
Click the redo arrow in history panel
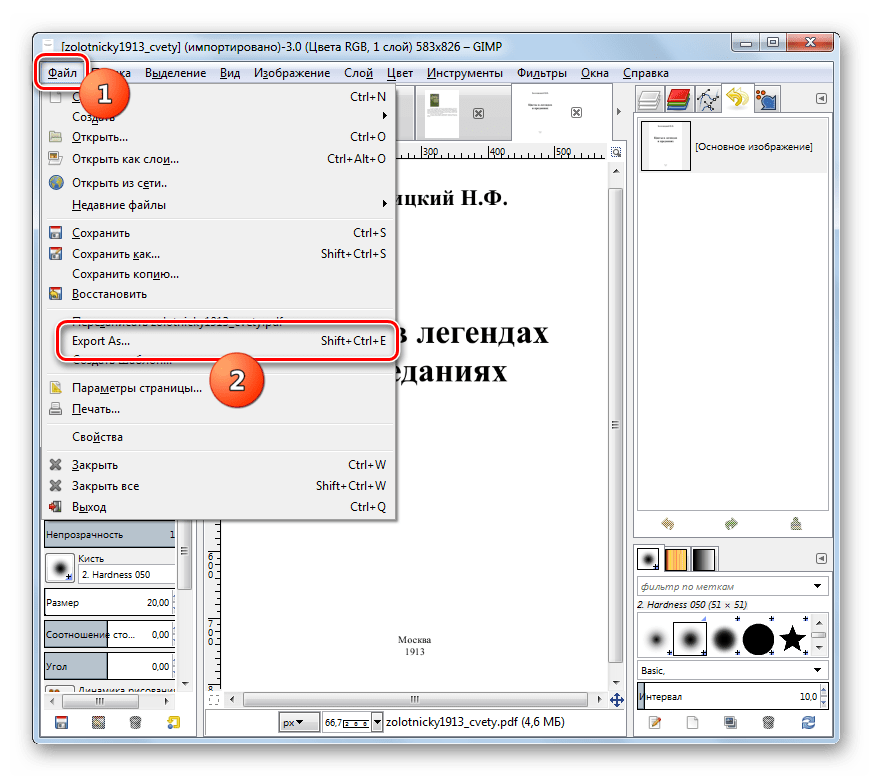click(x=731, y=524)
